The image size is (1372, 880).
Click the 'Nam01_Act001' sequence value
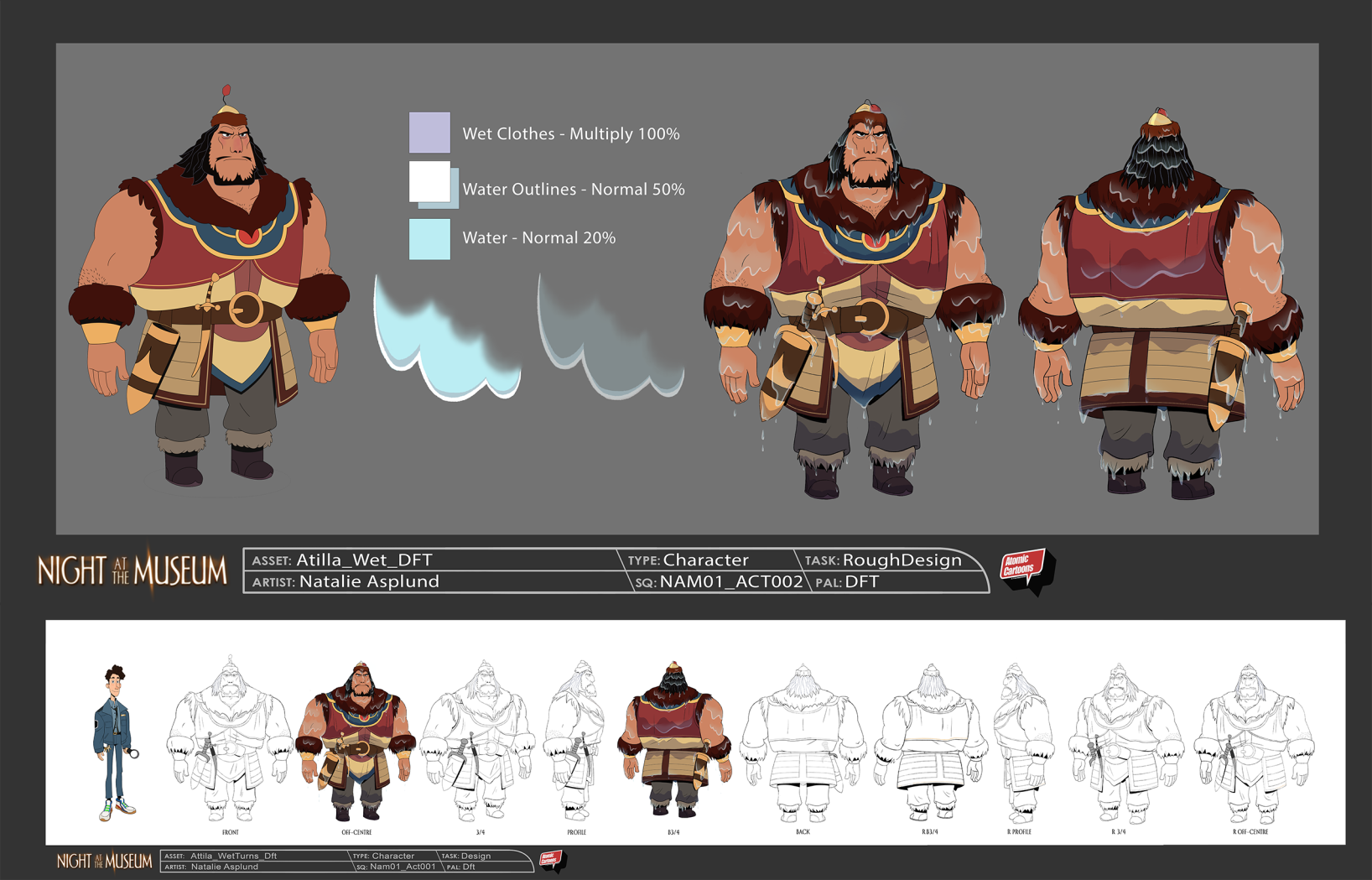(x=403, y=867)
